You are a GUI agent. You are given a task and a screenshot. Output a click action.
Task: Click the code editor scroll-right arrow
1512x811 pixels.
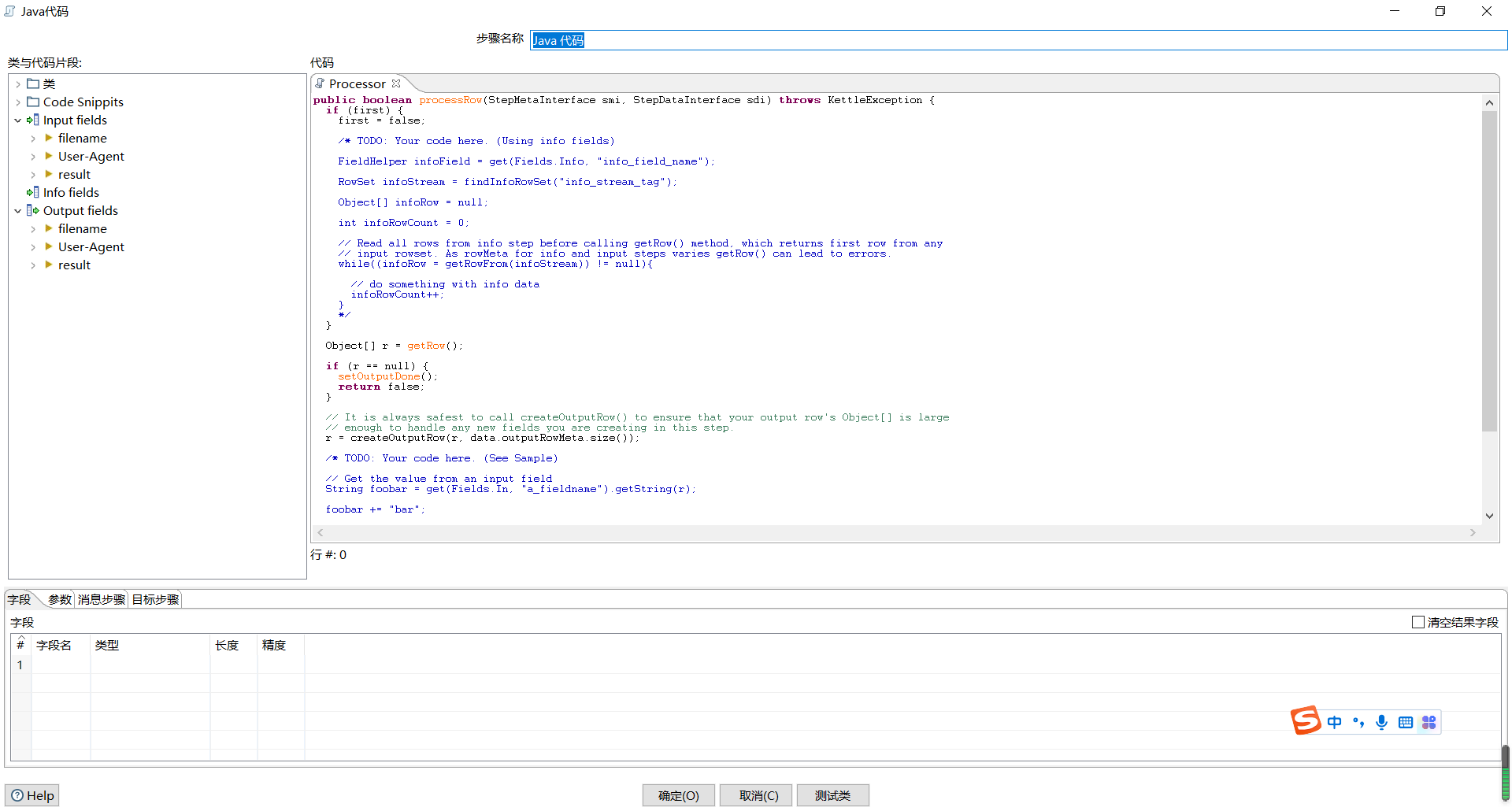pos(1473,533)
